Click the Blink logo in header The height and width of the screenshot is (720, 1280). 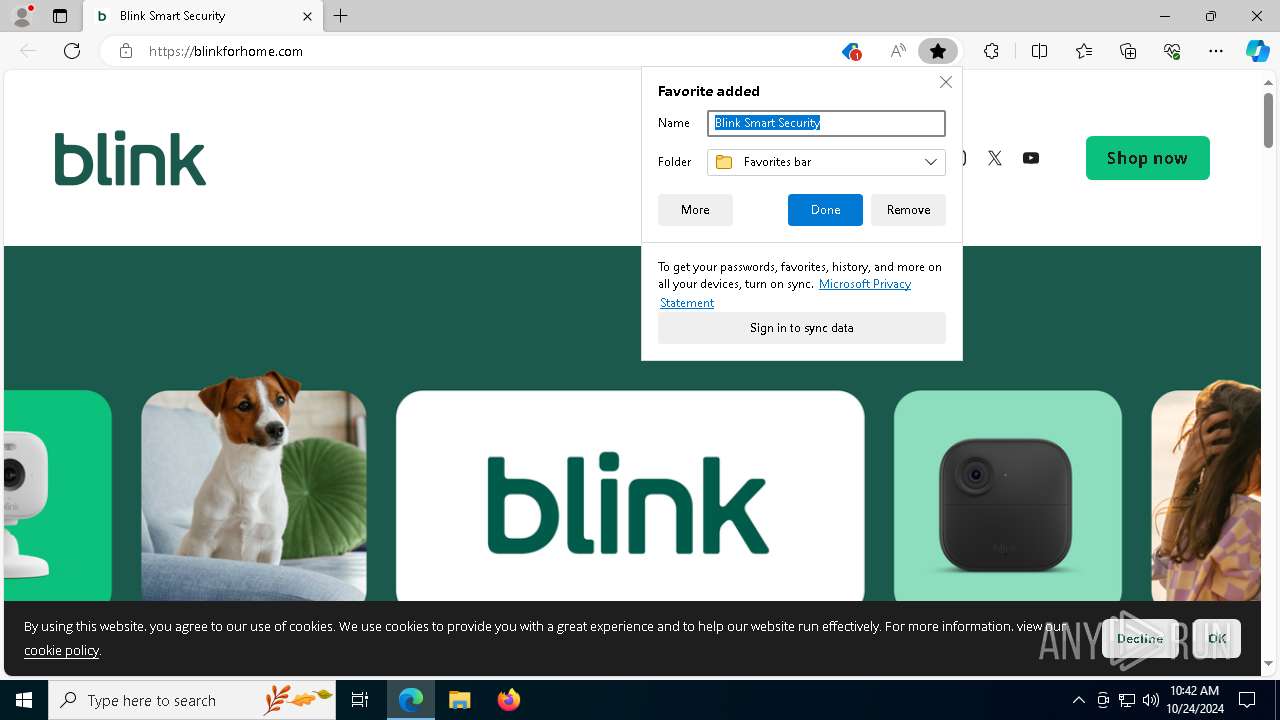click(x=130, y=158)
